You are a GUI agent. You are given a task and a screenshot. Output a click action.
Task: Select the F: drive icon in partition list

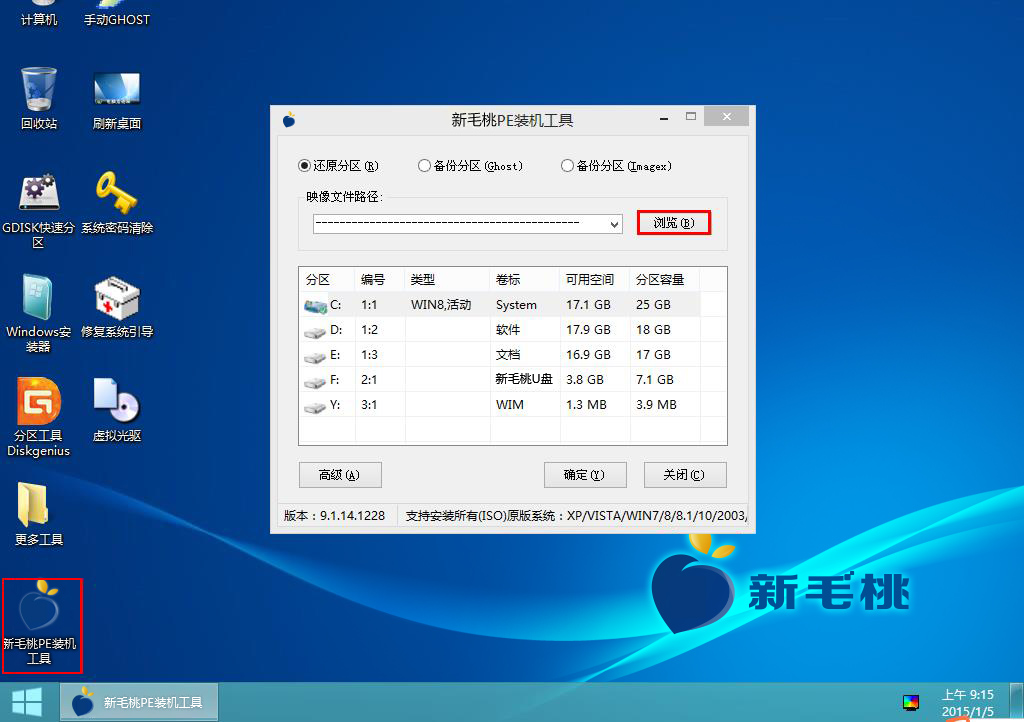click(315, 381)
